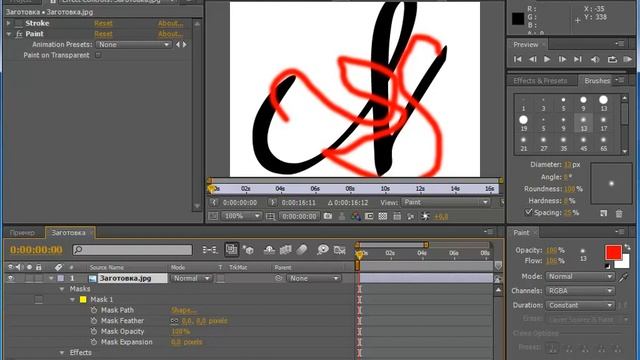
Task: Toggle the Mask Opacity stopwatch
Action: pos(94,331)
